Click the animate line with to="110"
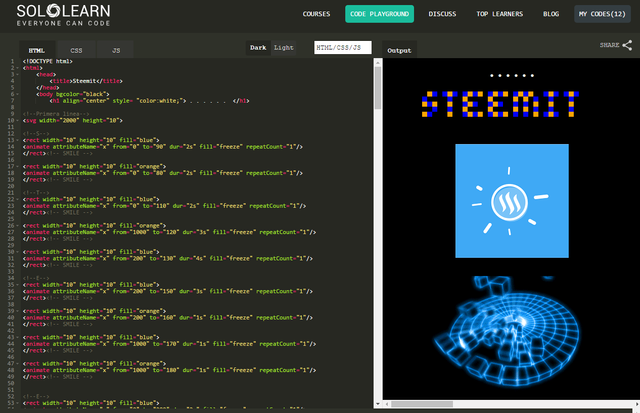The image size is (640, 413). [164, 206]
